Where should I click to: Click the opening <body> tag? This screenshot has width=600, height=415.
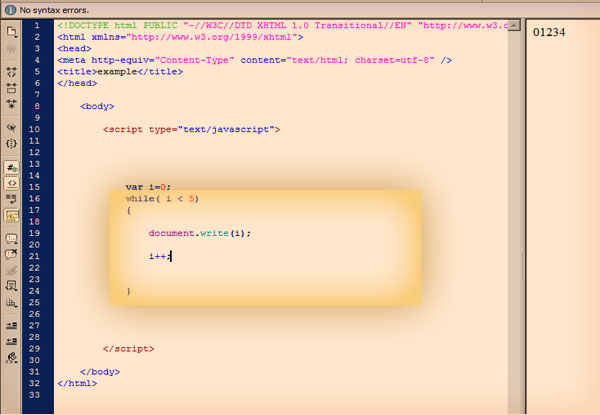pos(97,106)
